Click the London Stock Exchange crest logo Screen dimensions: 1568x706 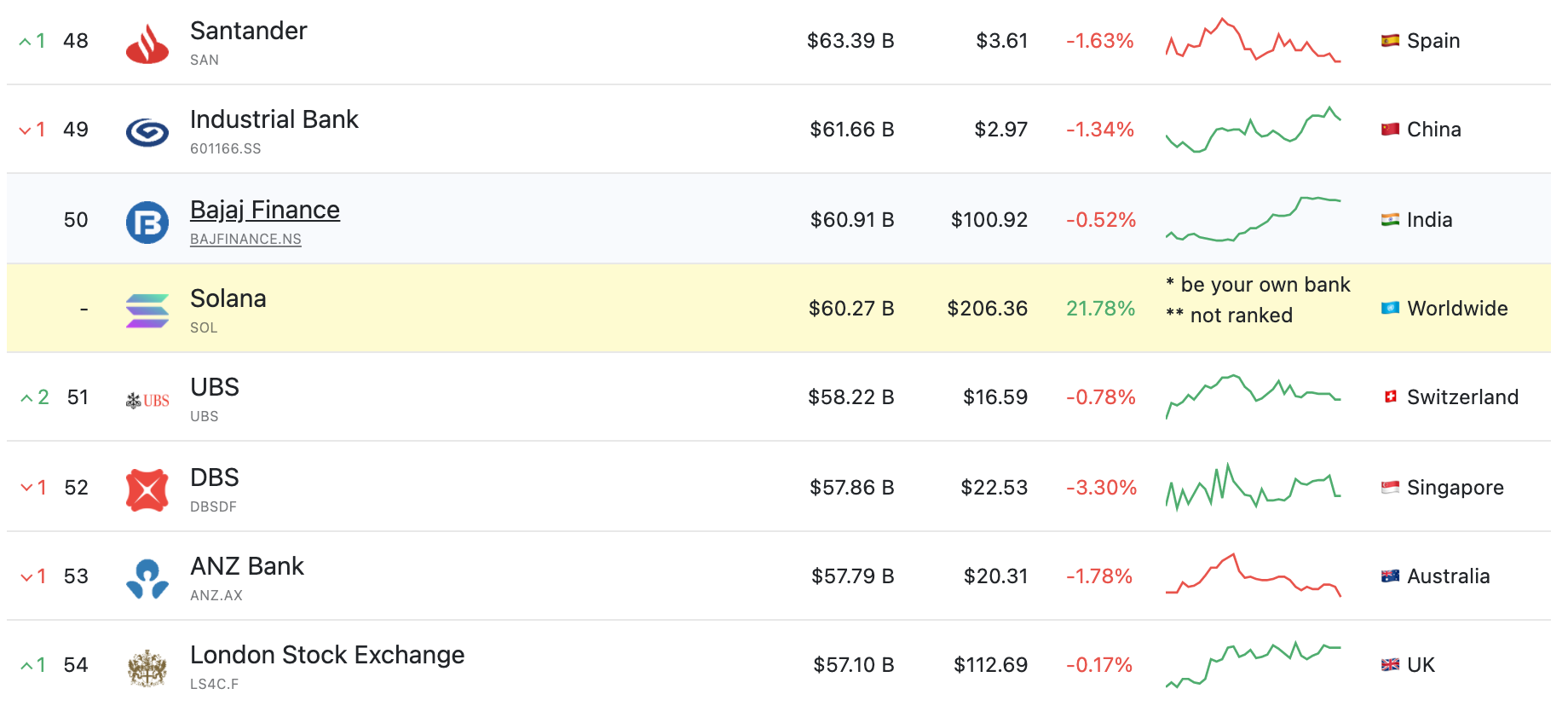click(147, 668)
